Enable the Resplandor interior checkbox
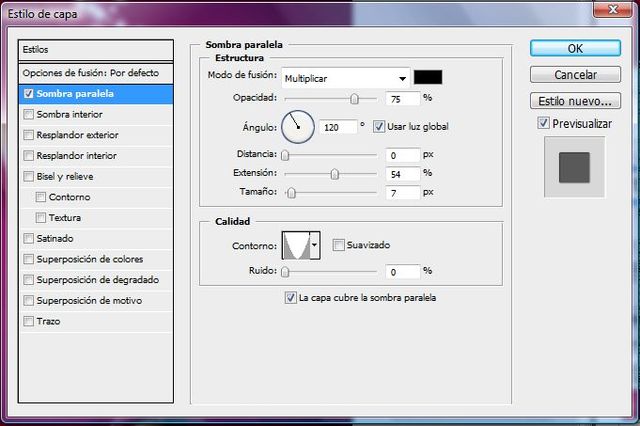This screenshot has width=640, height=426. click(28, 156)
